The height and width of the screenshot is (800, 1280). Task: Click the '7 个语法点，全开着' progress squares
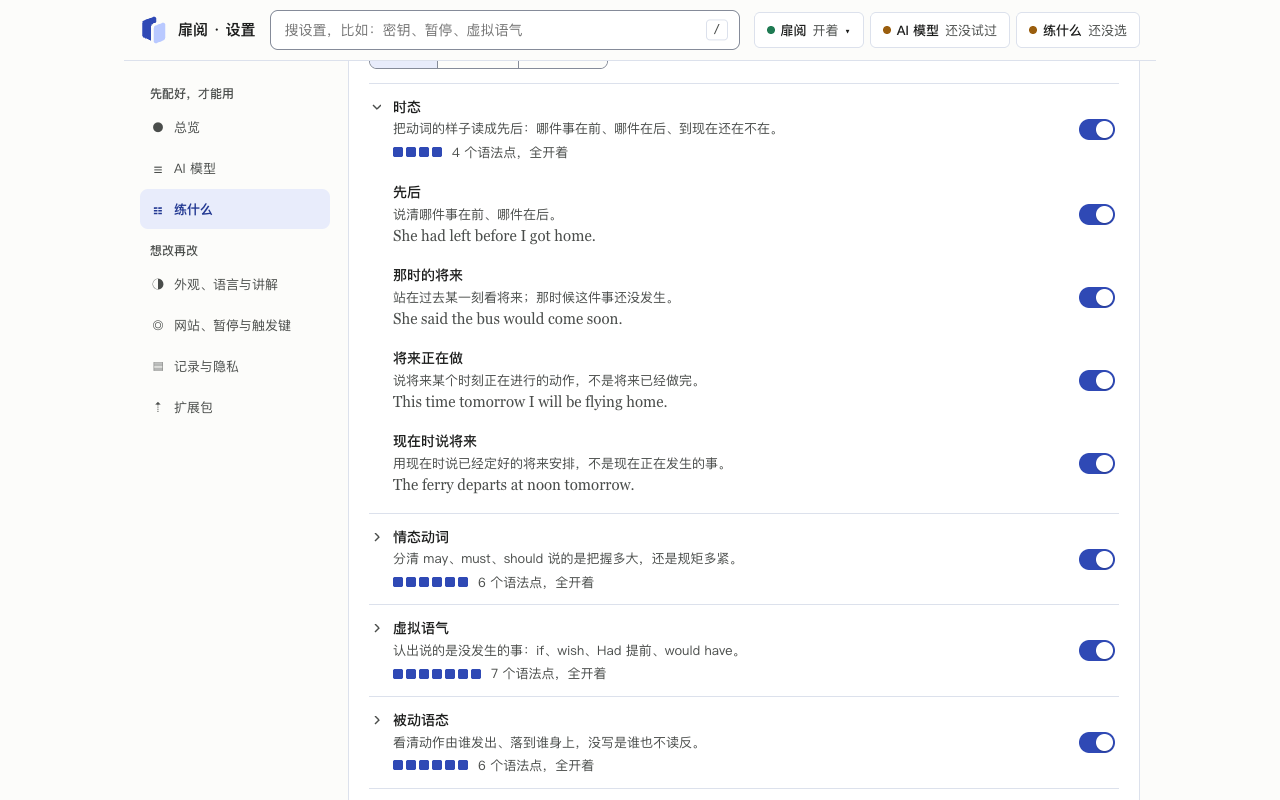point(437,674)
